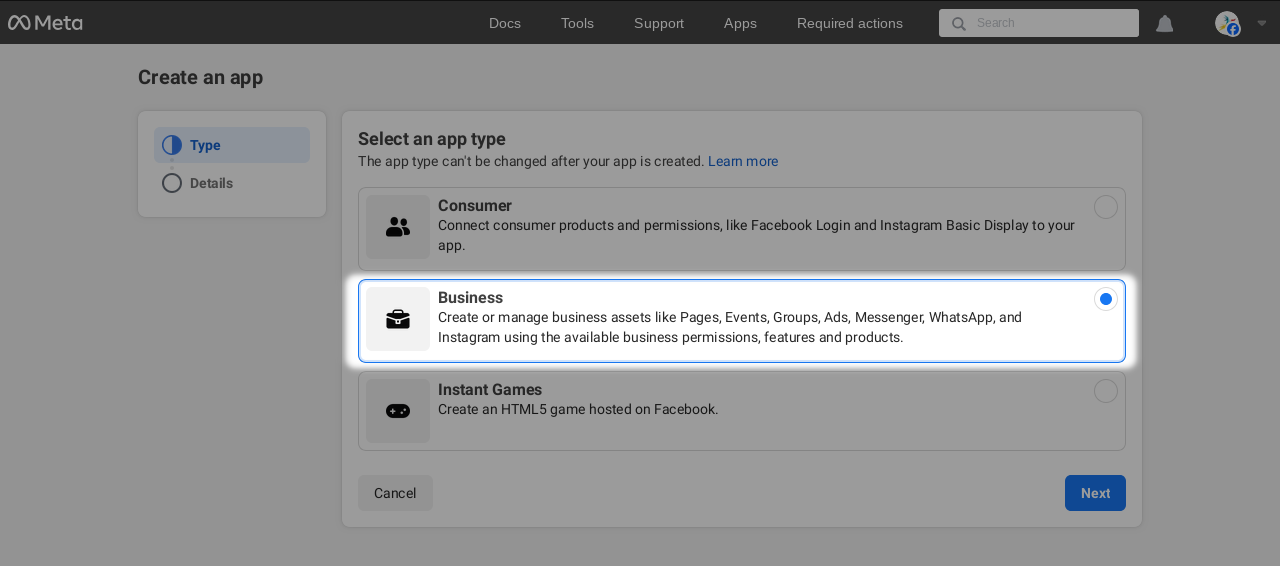Open the profile avatar menu
This screenshot has height=566, width=1280.
point(1227,23)
